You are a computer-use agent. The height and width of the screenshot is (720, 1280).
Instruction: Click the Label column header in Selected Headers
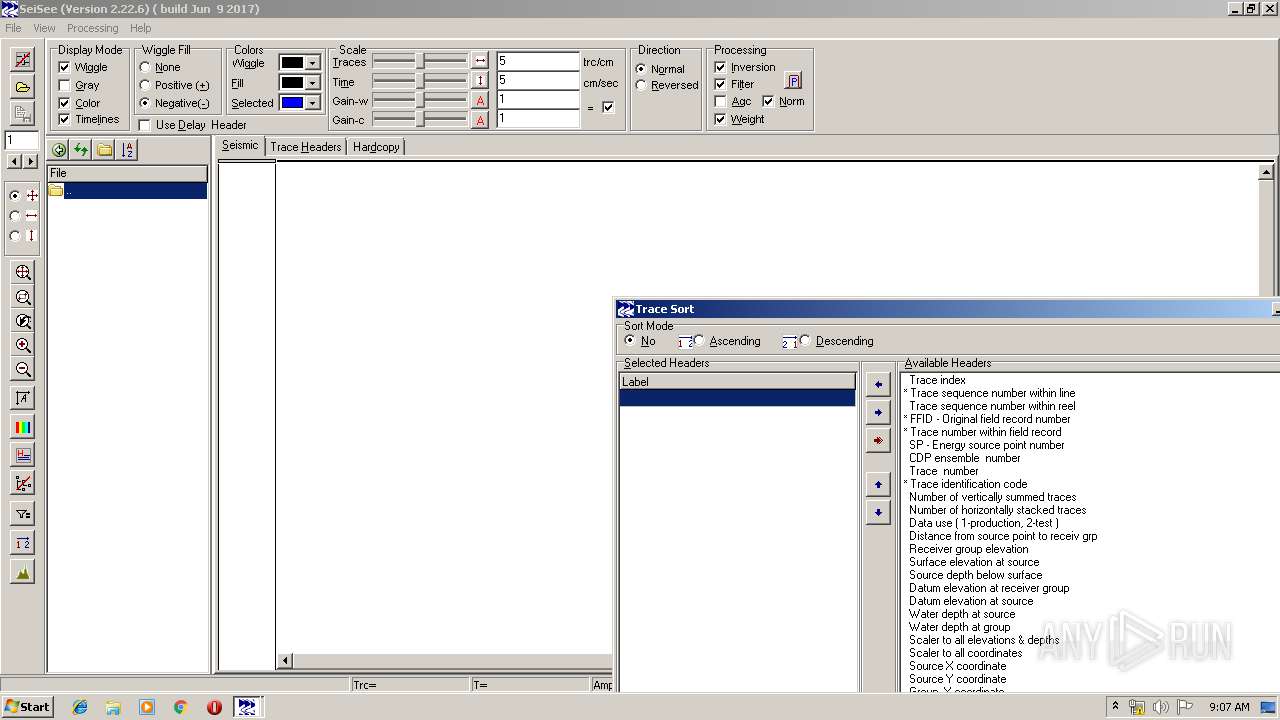(x=737, y=381)
